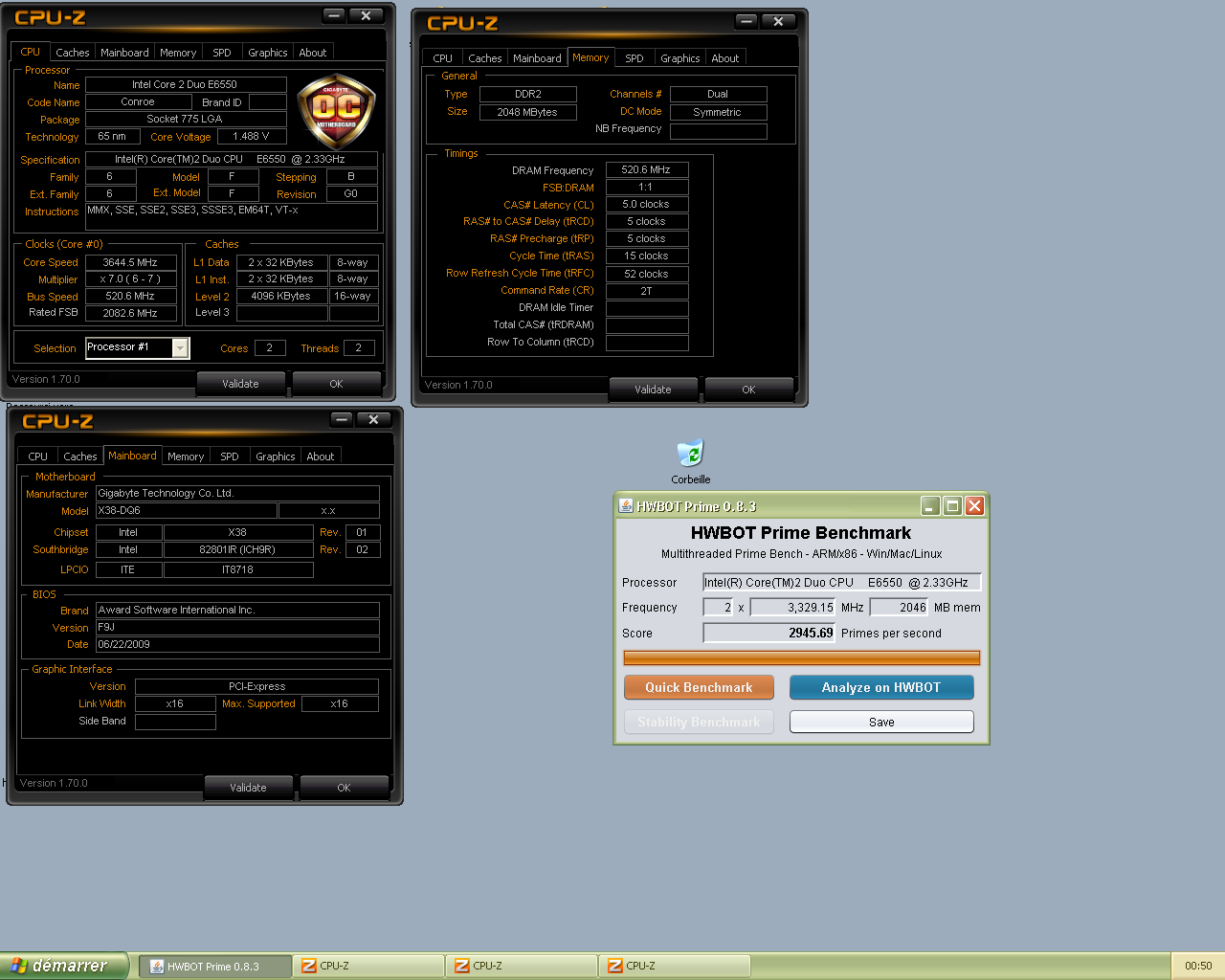Click the disabled Stability Benchmark button
The image size is (1225, 980).
(x=699, y=722)
